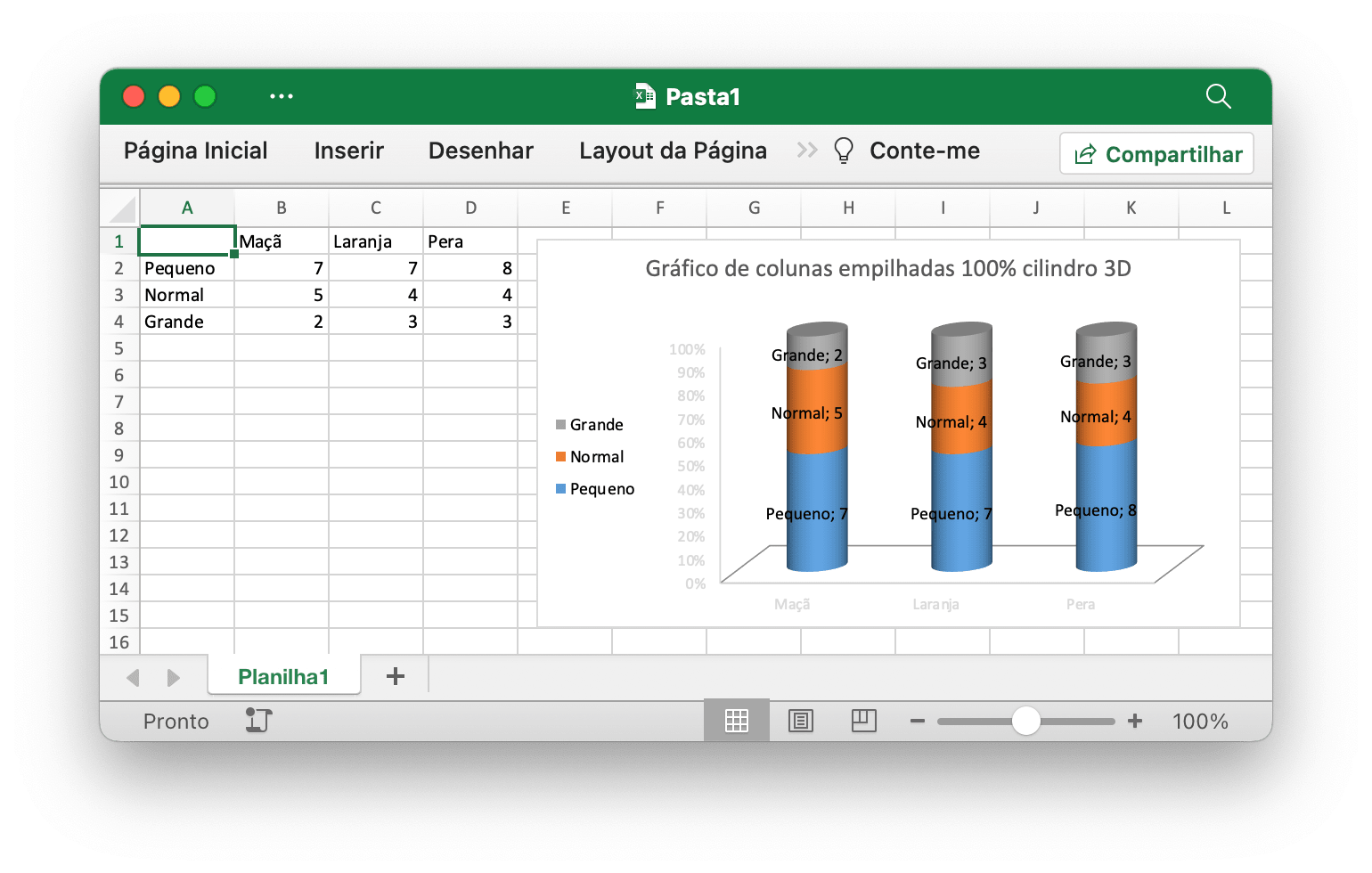Screen dimensions: 1372x873
Task: Click cell D1 containing Pera
Action: [x=470, y=241]
